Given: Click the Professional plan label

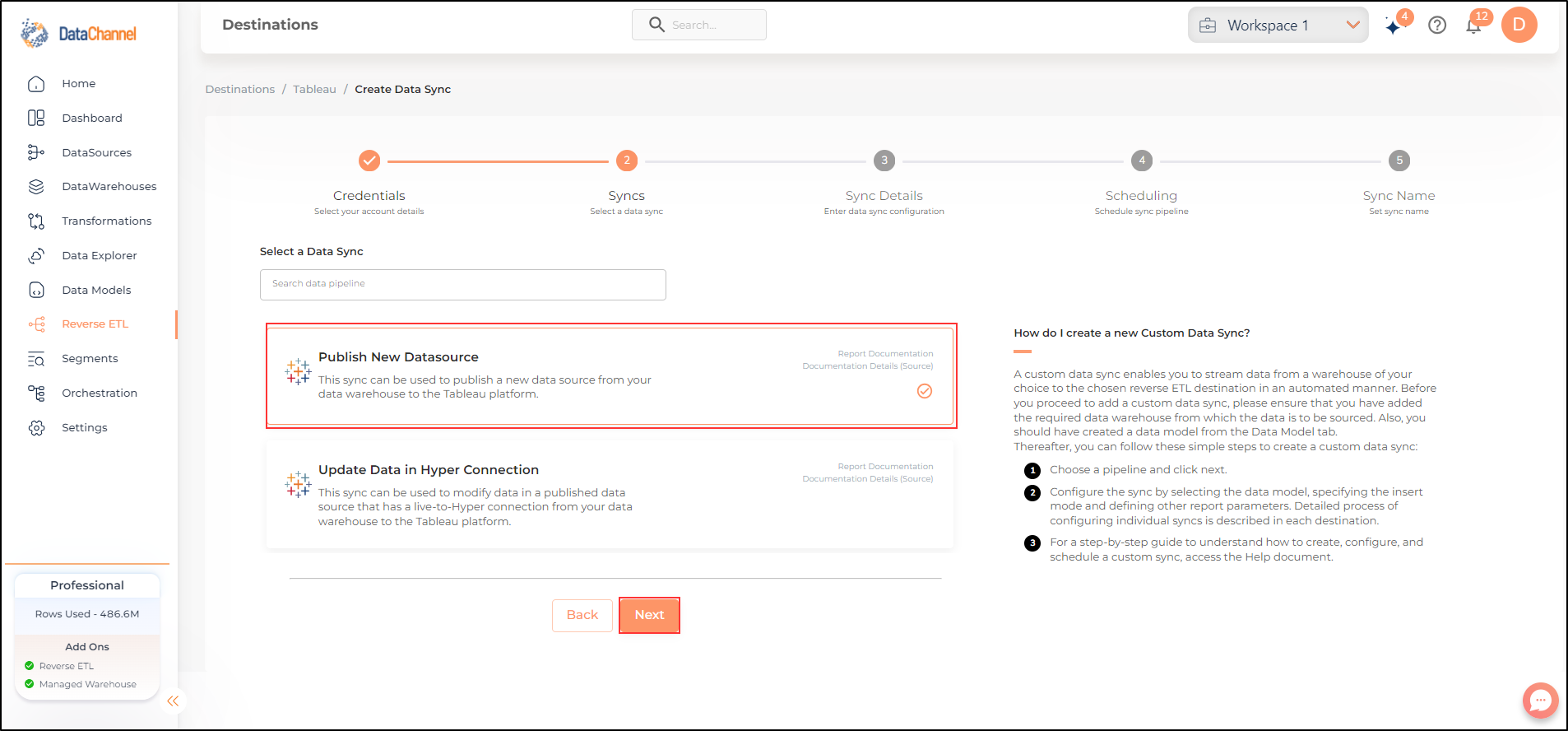Looking at the screenshot, I should tap(87, 585).
